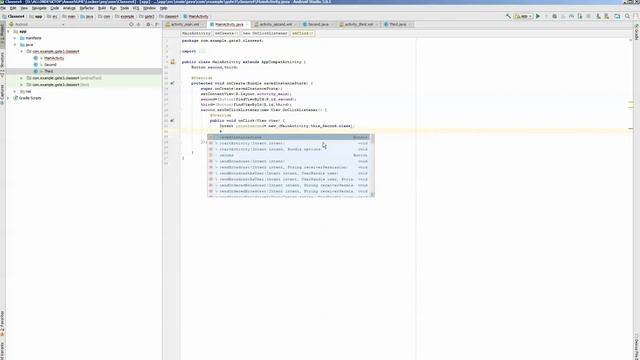Click onClick() editor breadcrumb
This screenshot has height=360, width=640.
(302, 33)
